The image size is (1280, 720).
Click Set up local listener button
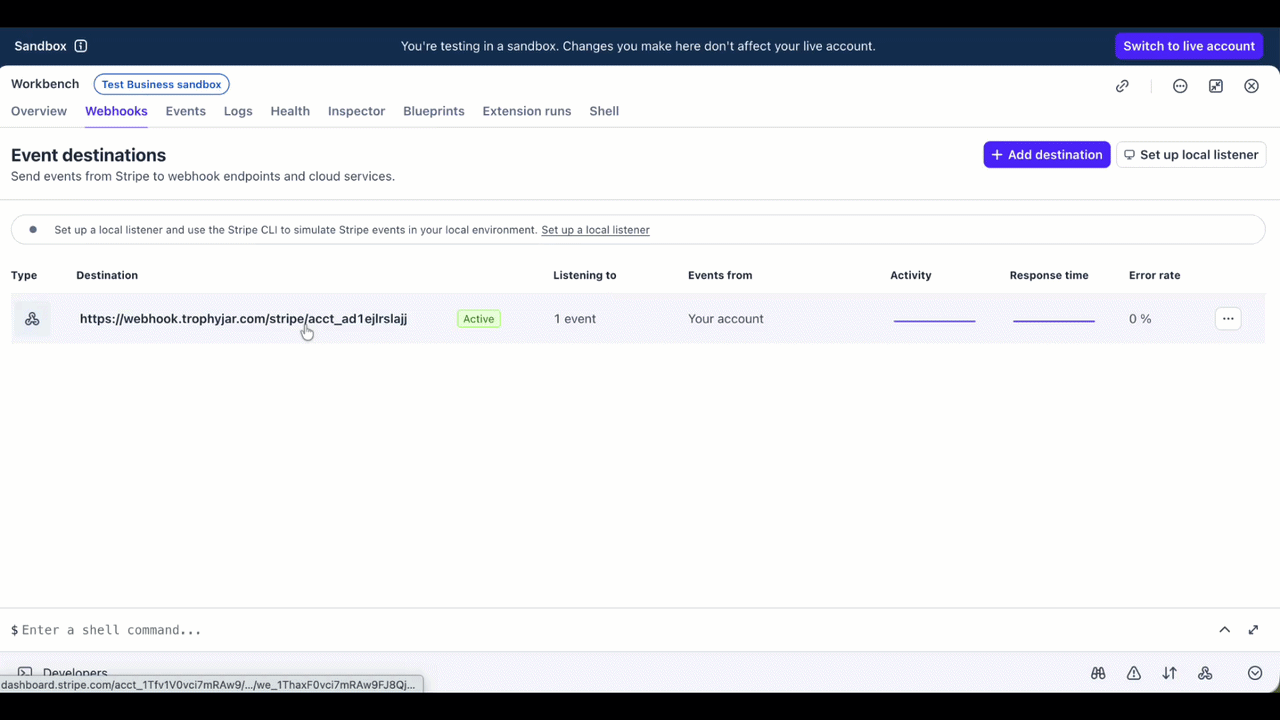click(1191, 155)
